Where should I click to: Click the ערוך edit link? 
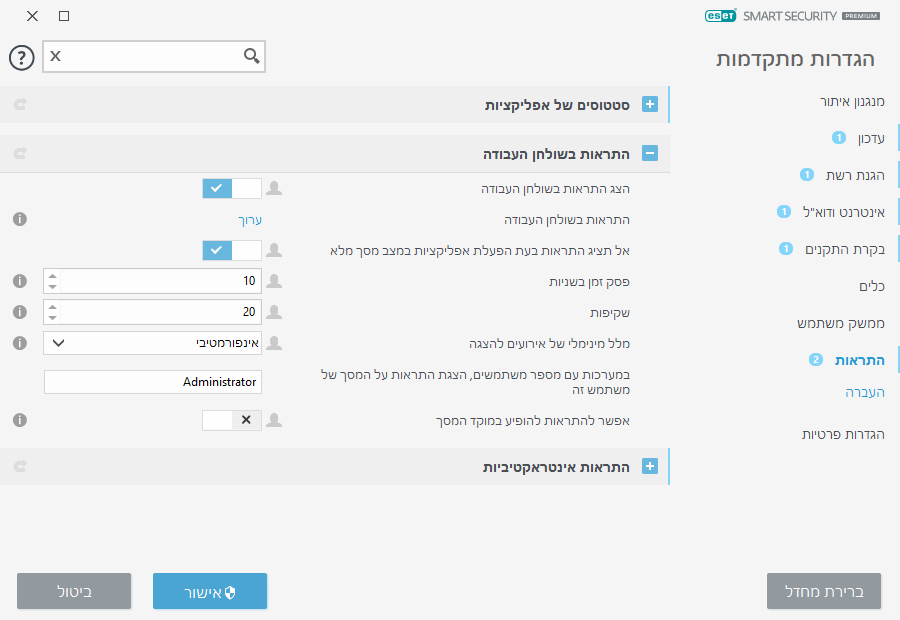coord(250,220)
